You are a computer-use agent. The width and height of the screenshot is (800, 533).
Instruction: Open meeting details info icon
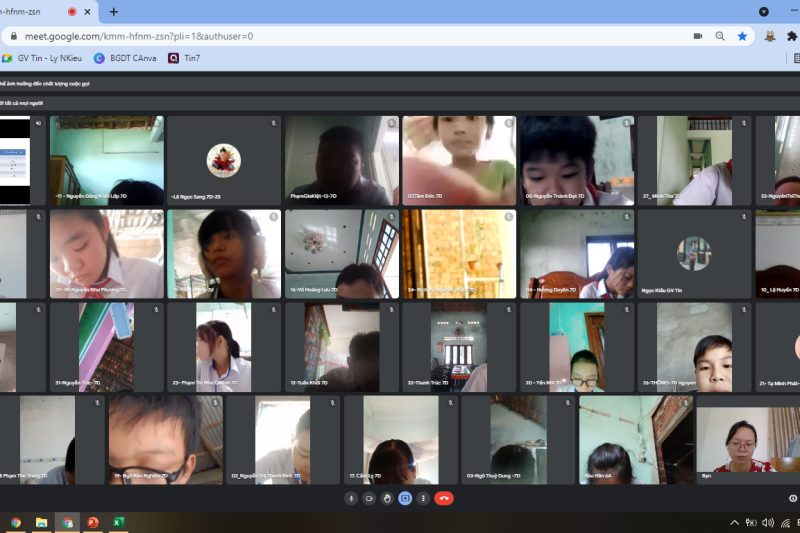tap(793, 498)
